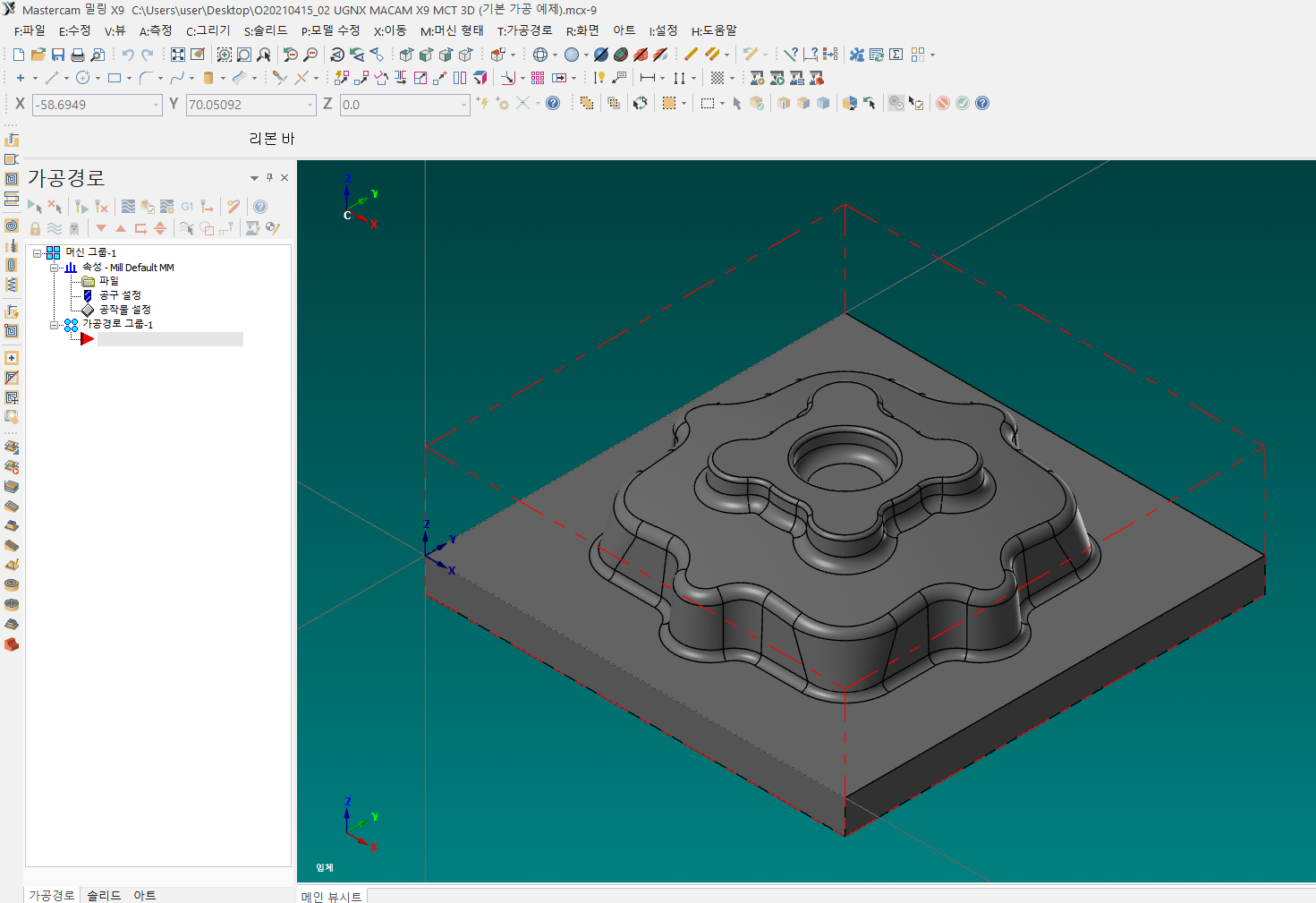Save the file with the floppy-disk icon
The width and height of the screenshot is (1316, 903).
pyautogui.click(x=58, y=55)
